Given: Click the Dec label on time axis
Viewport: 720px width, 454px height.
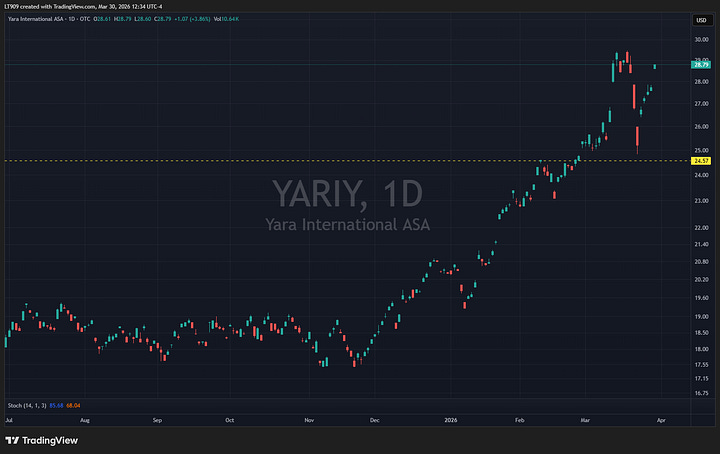Looking at the screenshot, I should [375, 420].
